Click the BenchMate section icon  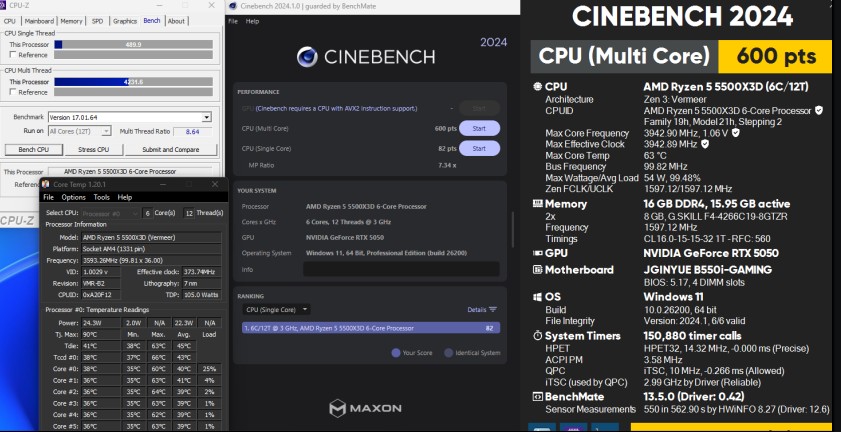point(537,397)
